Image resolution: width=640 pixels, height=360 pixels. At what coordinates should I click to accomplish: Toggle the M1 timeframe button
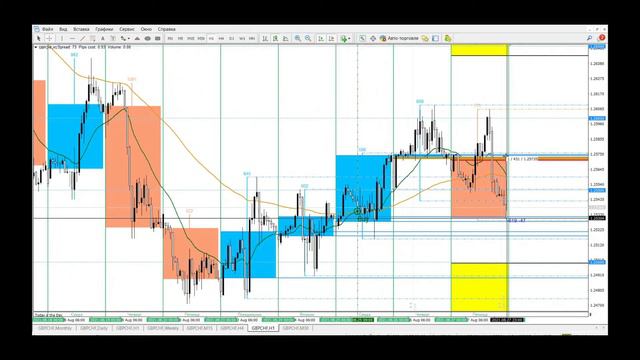point(170,38)
